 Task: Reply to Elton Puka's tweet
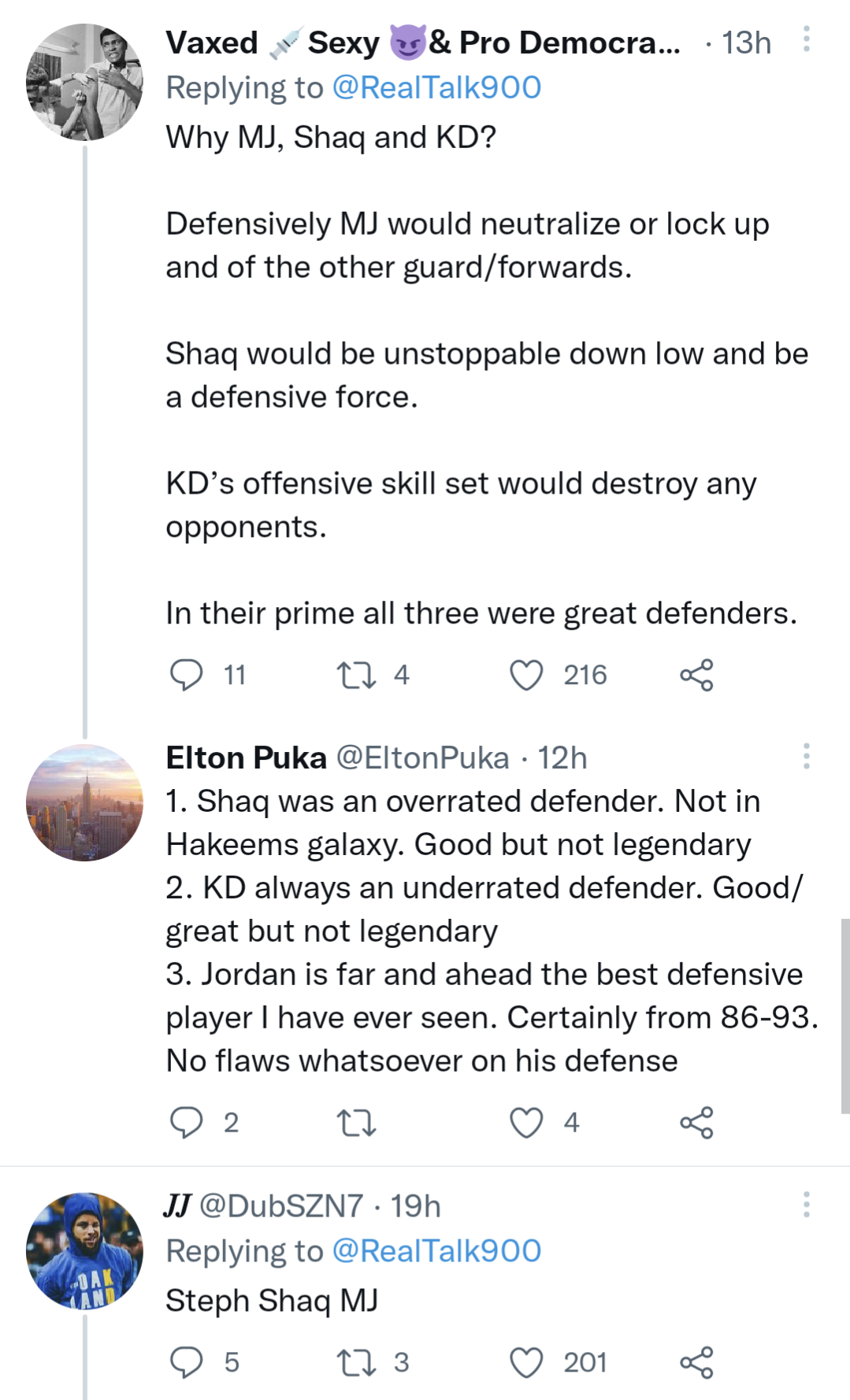(x=187, y=1122)
